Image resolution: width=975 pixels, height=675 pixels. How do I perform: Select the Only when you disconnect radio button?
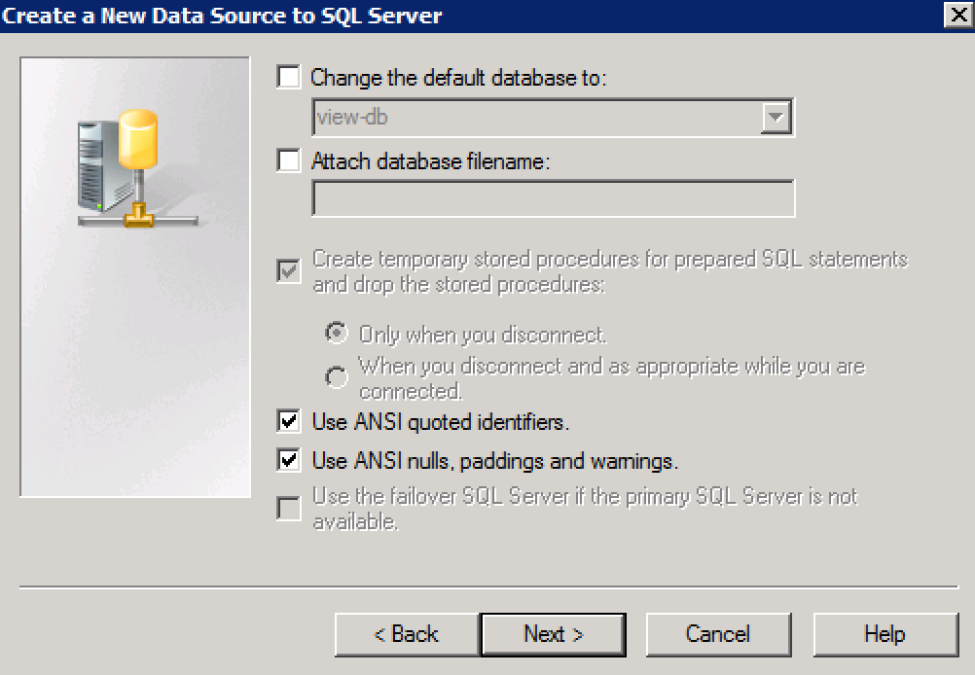point(336,333)
